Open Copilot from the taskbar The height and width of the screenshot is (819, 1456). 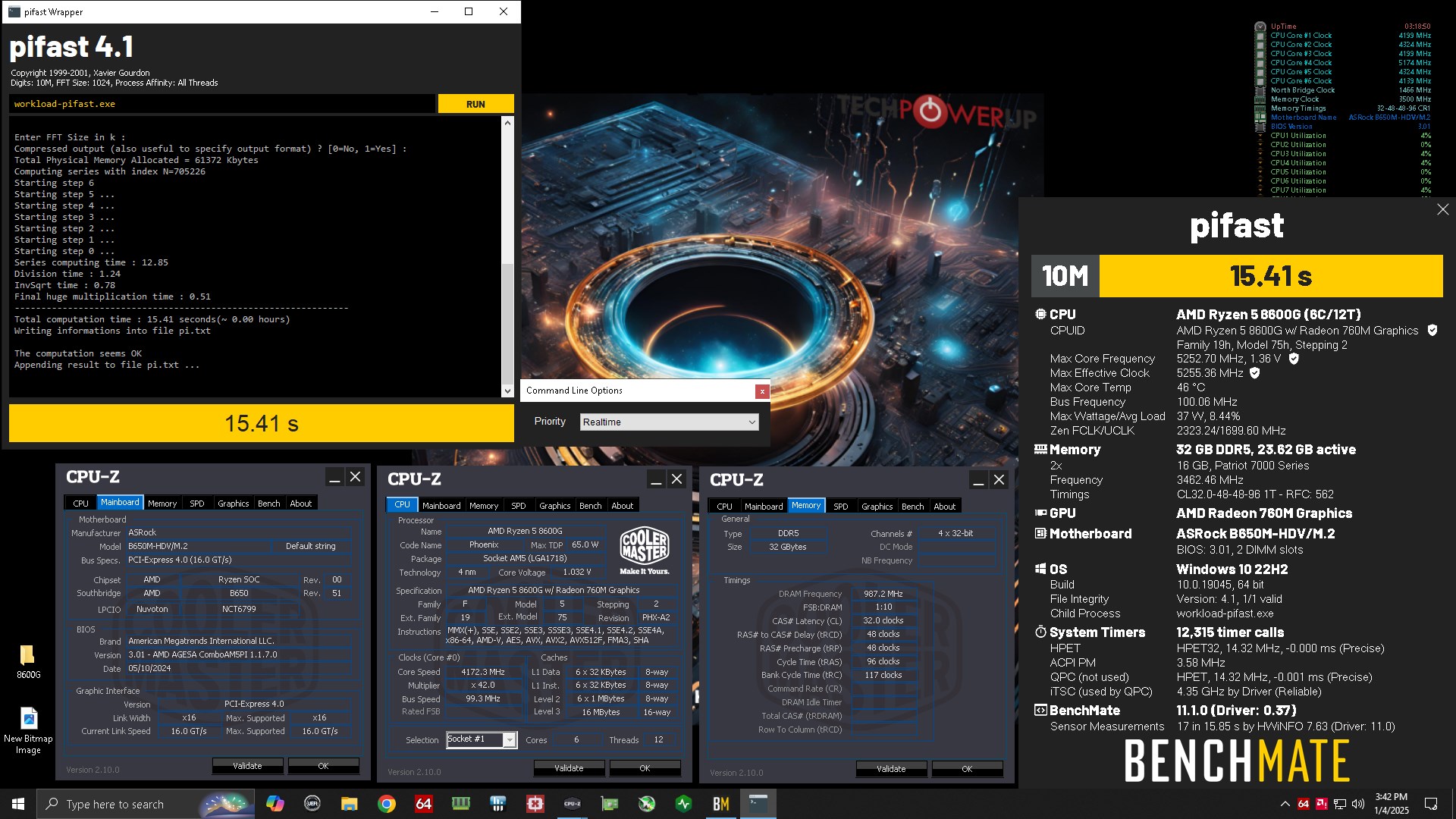click(x=275, y=804)
